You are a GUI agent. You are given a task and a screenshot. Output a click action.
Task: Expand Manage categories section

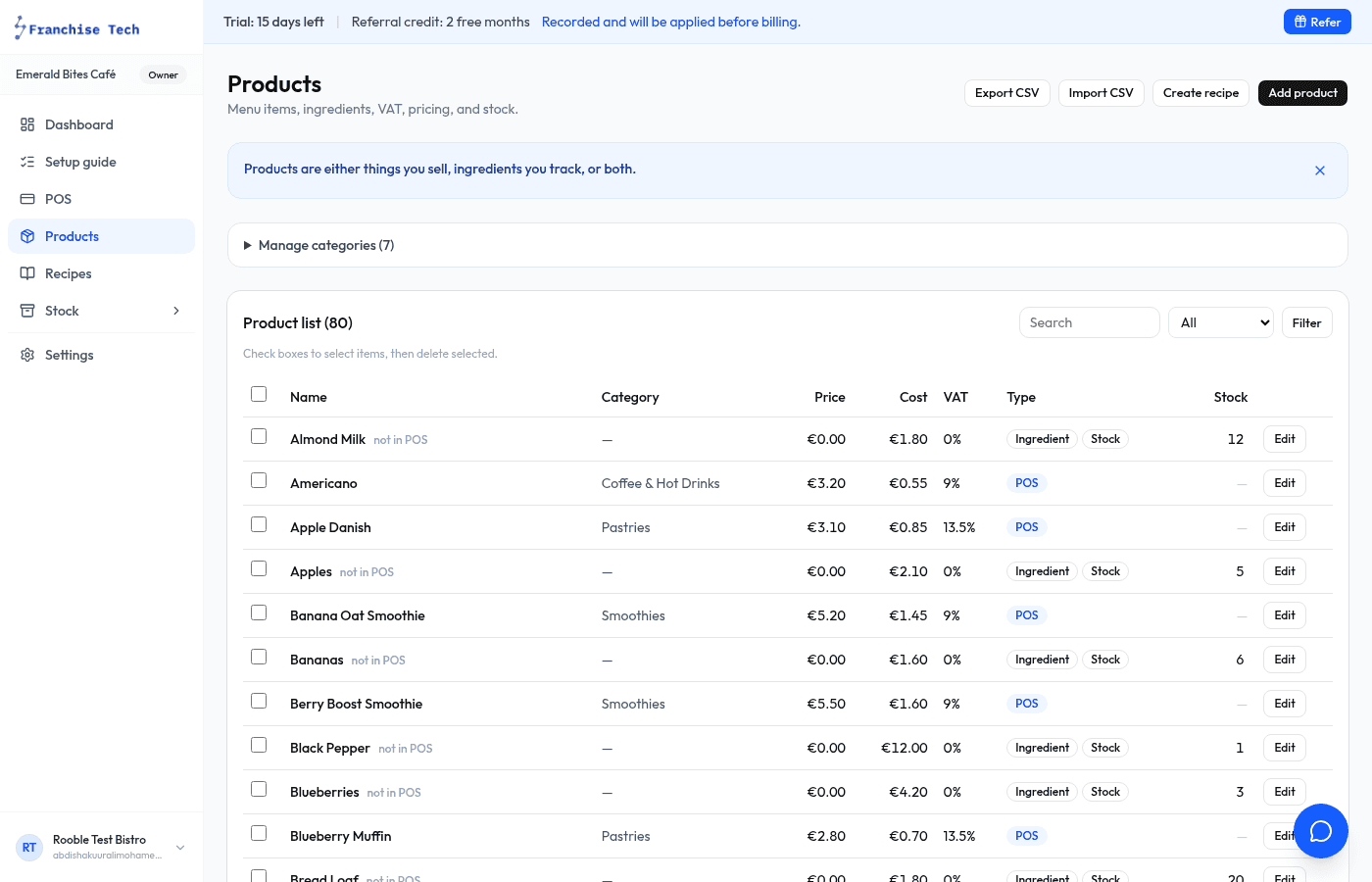[x=318, y=245]
